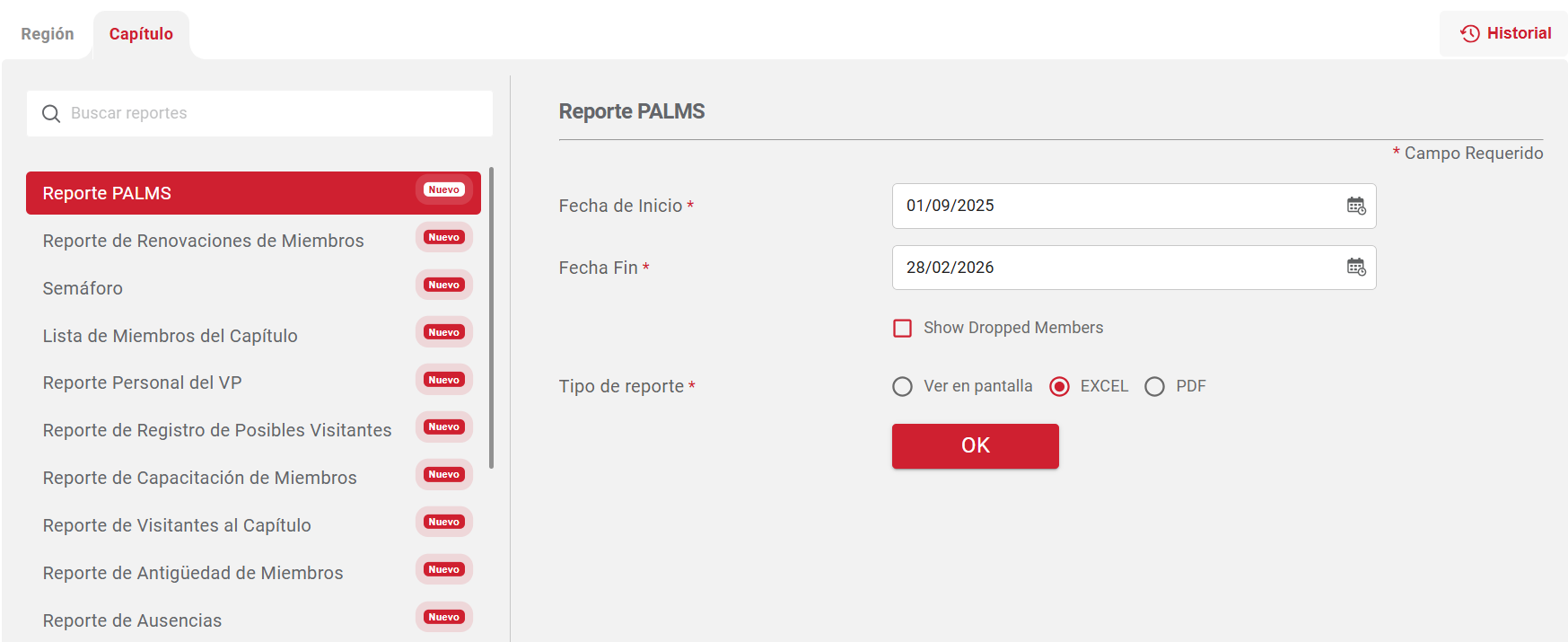Image resolution: width=1568 pixels, height=642 pixels.
Task: Click the search magnifier icon
Action: click(x=51, y=114)
